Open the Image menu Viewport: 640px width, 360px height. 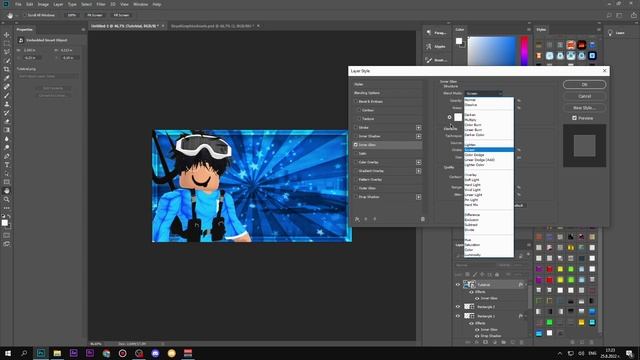tap(43, 4)
